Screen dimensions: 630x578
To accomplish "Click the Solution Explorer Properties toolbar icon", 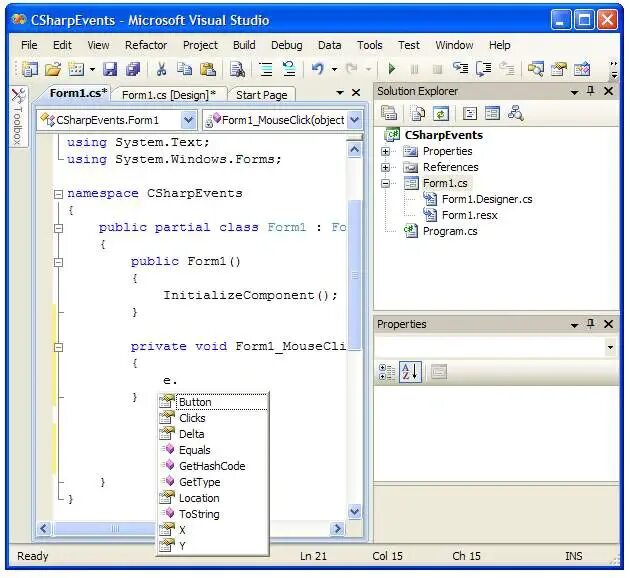I will click(x=389, y=113).
